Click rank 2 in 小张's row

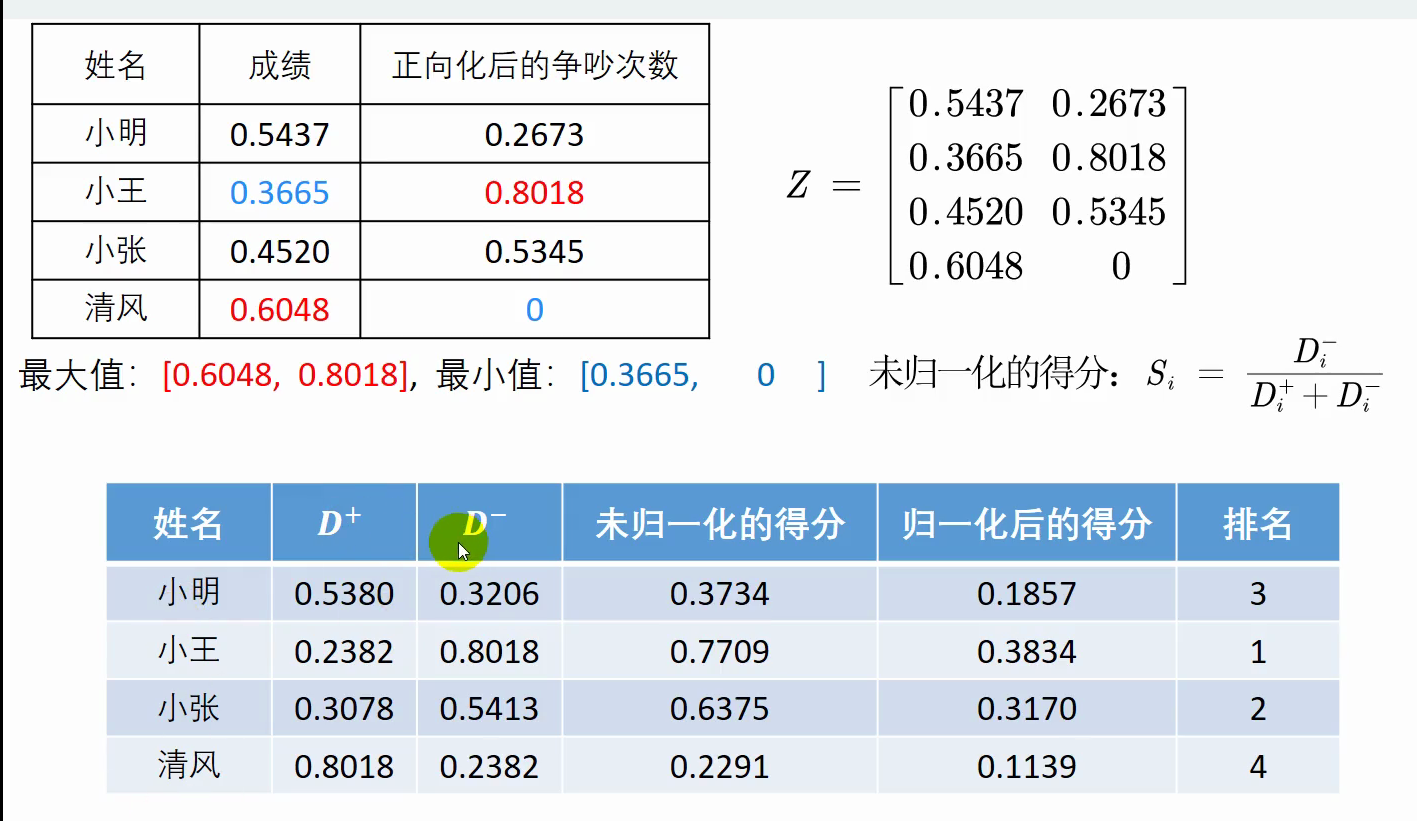[1258, 709]
